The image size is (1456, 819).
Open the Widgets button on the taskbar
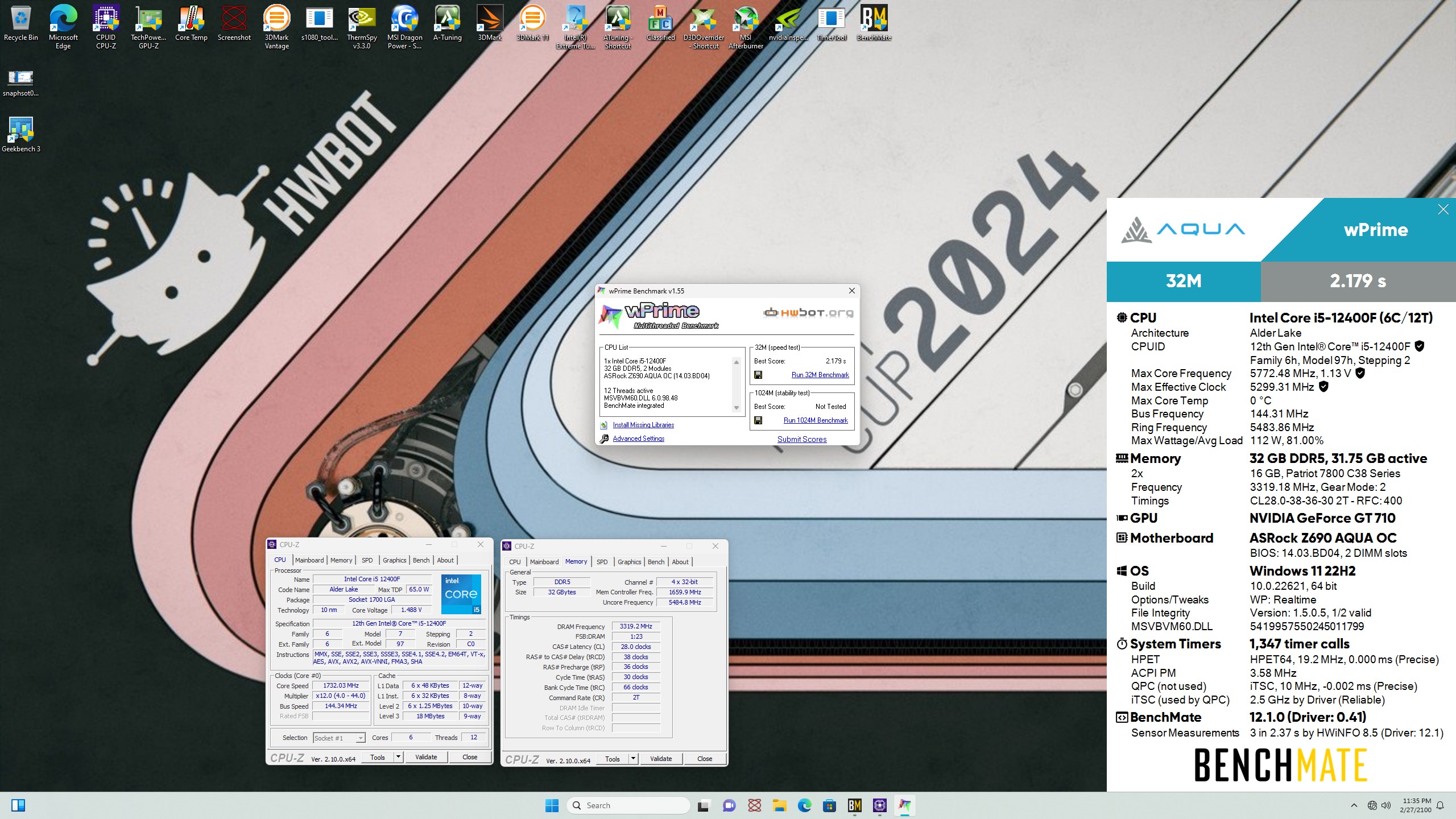tap(18, 805)
